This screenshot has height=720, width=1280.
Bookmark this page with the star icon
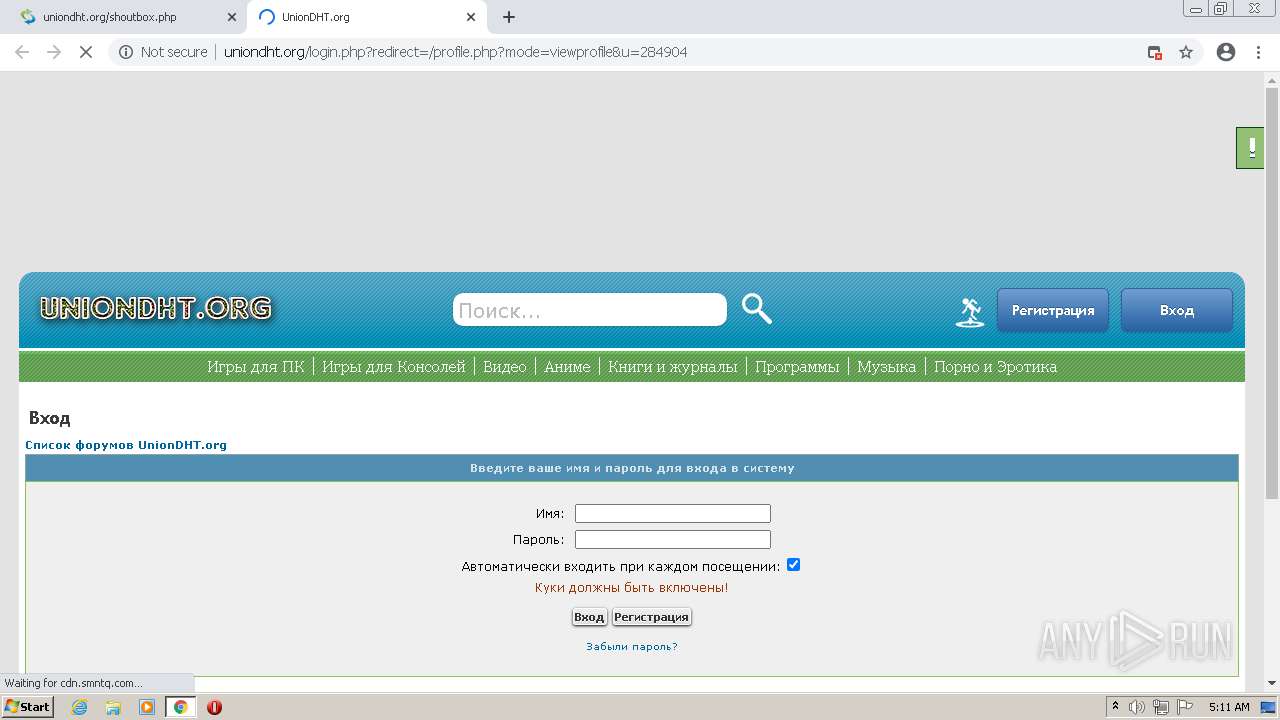(x=1186, y=52)
